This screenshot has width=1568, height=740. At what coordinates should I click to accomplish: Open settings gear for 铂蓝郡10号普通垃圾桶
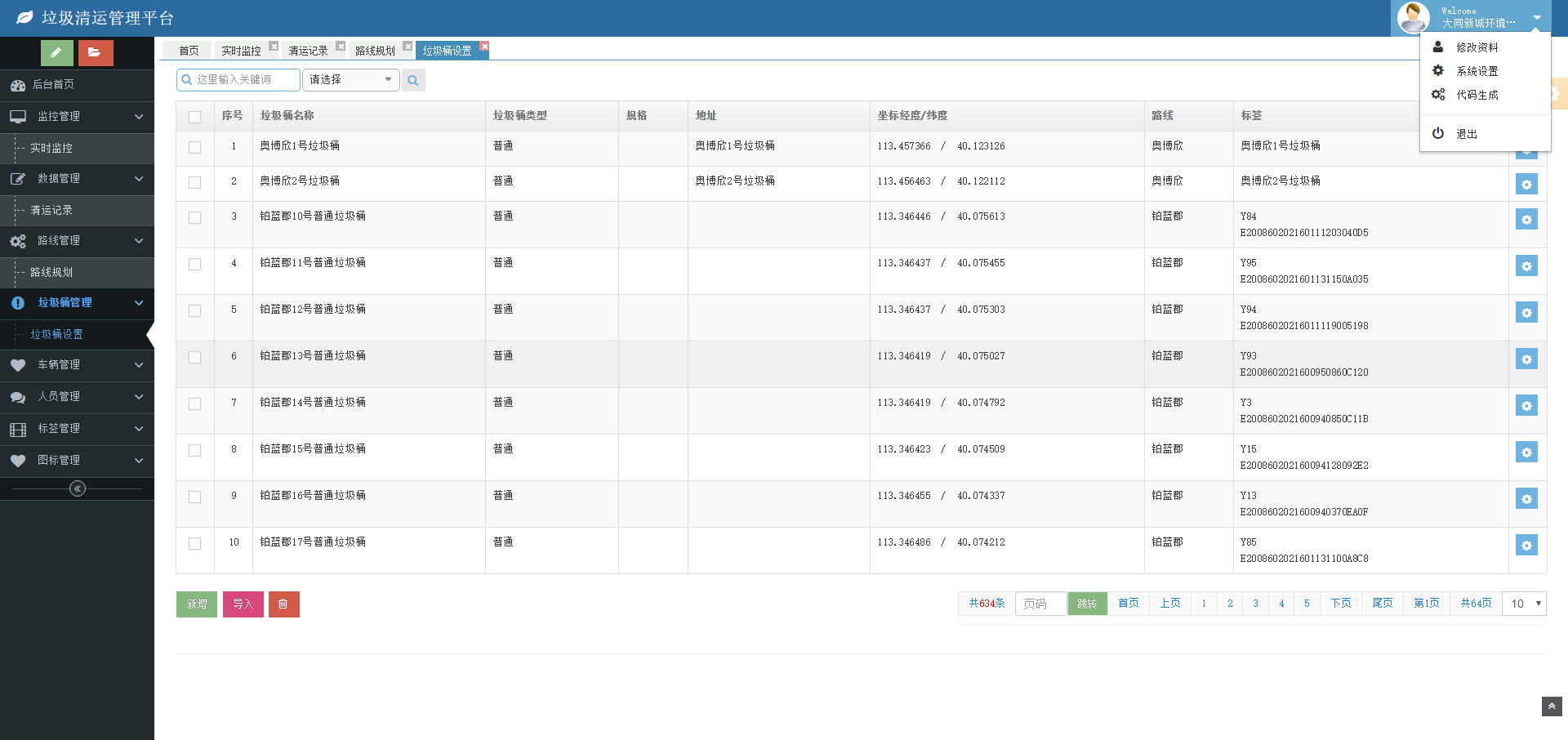click(x=1526, y=219)
